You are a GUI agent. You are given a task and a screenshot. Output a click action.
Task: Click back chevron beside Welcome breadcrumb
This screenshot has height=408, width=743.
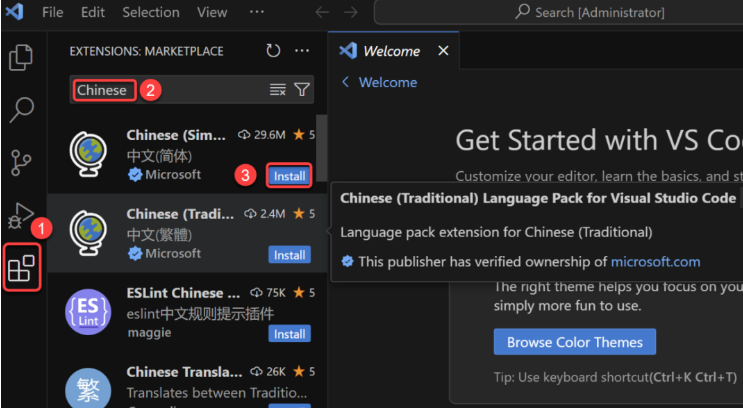click(345, 82)
